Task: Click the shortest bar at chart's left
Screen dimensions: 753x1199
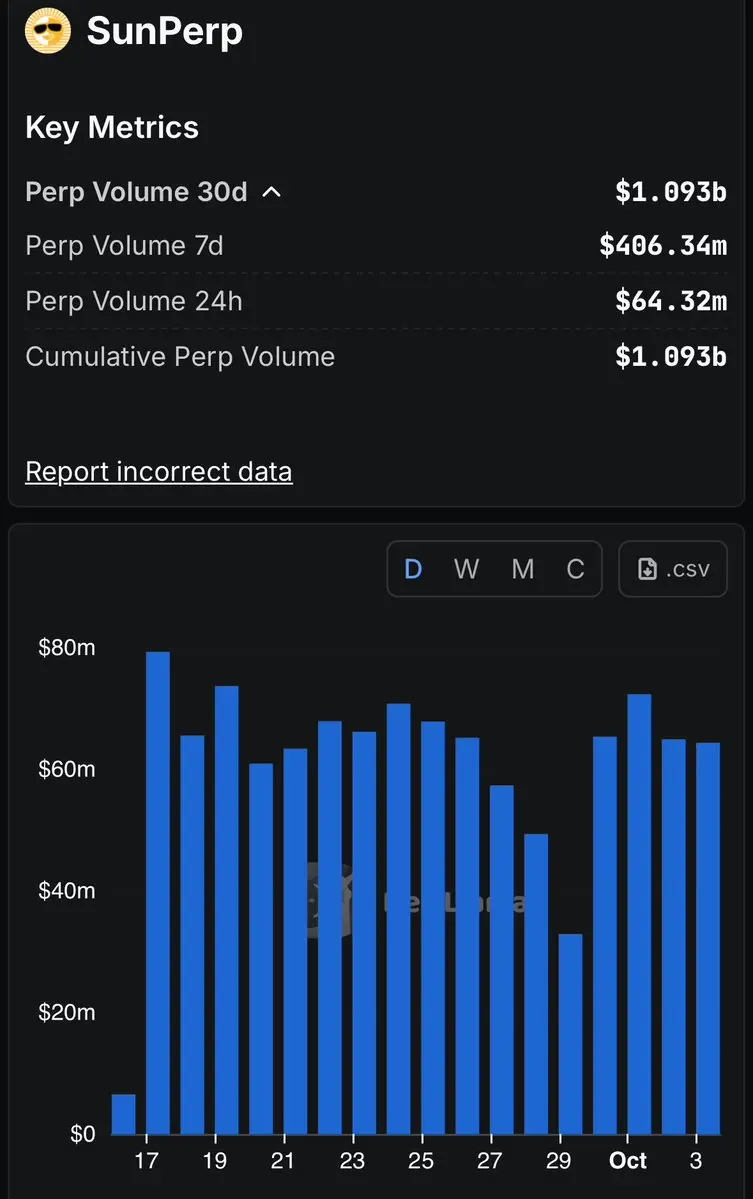Action: click(123, 1114)
